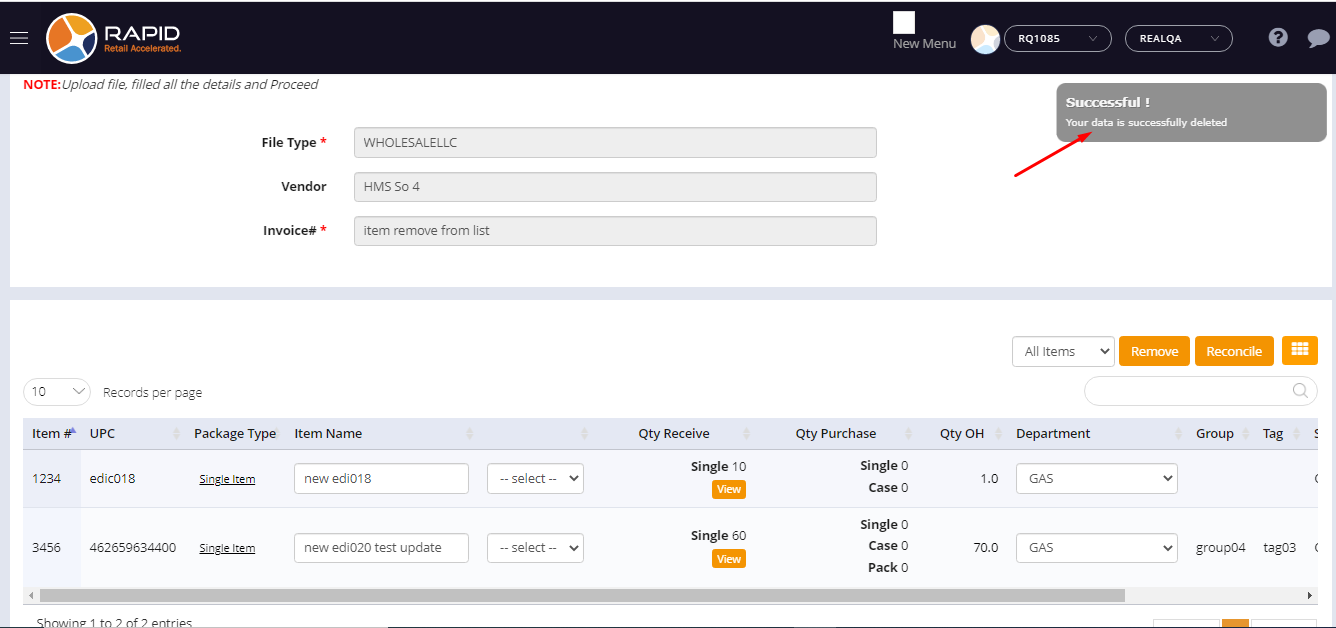Sort table by UPC column header
Screen dimensions: 1336x628
[x=103, y=434]
